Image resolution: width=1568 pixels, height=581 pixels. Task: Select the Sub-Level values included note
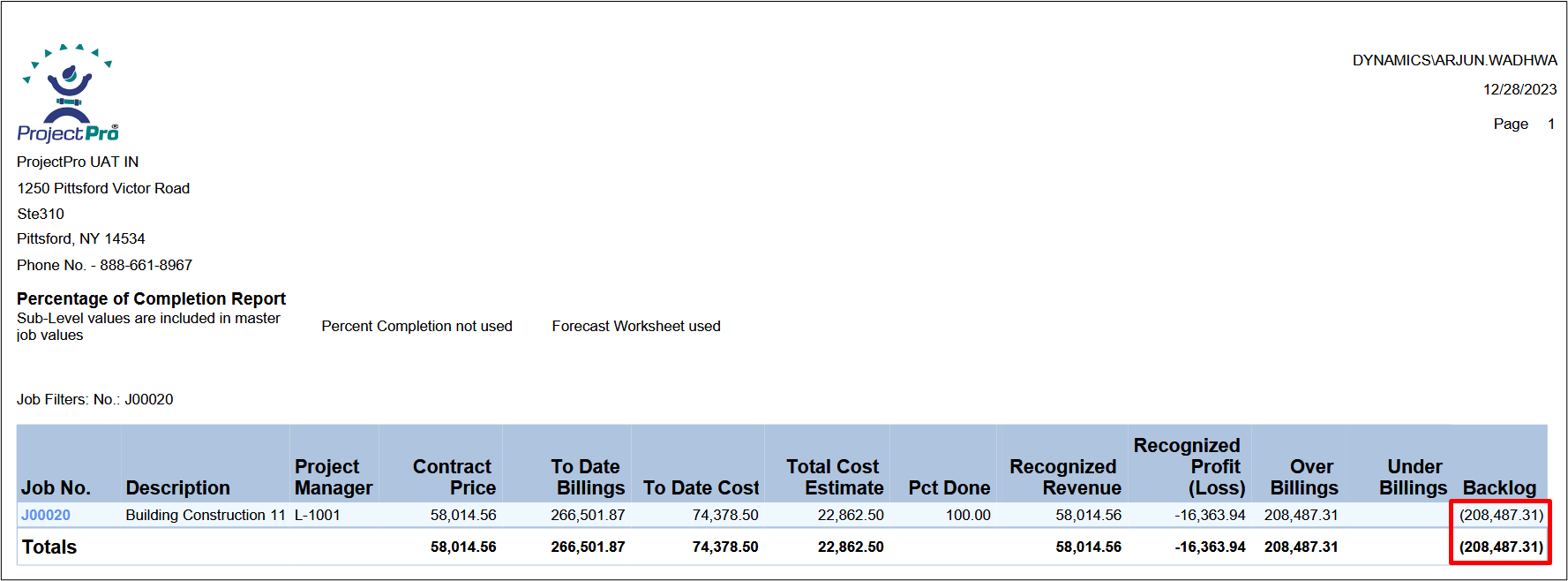coord(148,326)
